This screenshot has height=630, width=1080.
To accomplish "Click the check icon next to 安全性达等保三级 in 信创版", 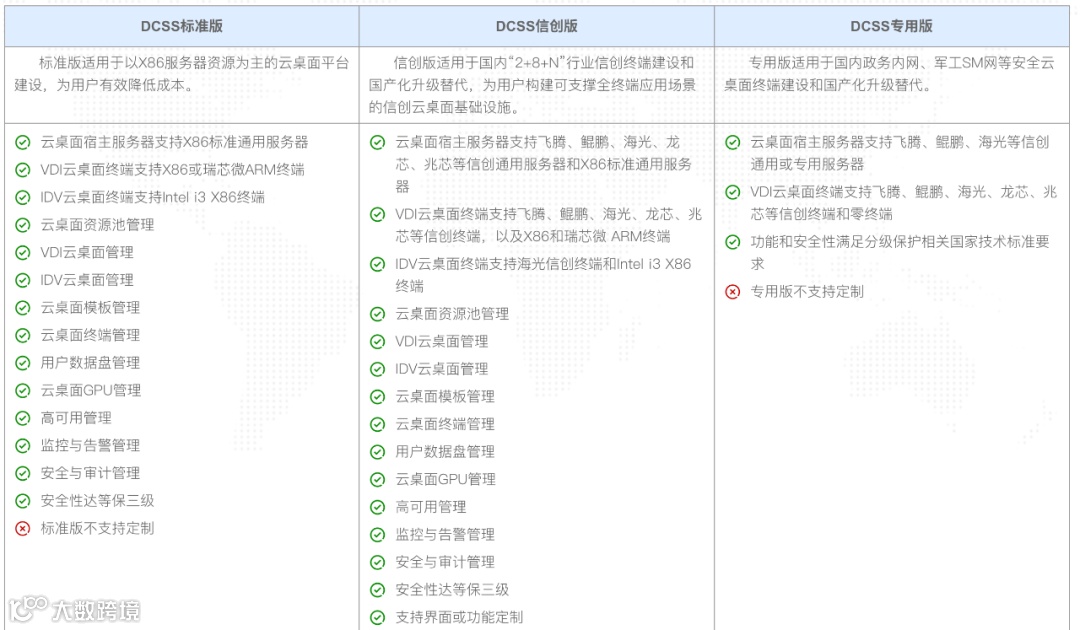I will (377, 590).
